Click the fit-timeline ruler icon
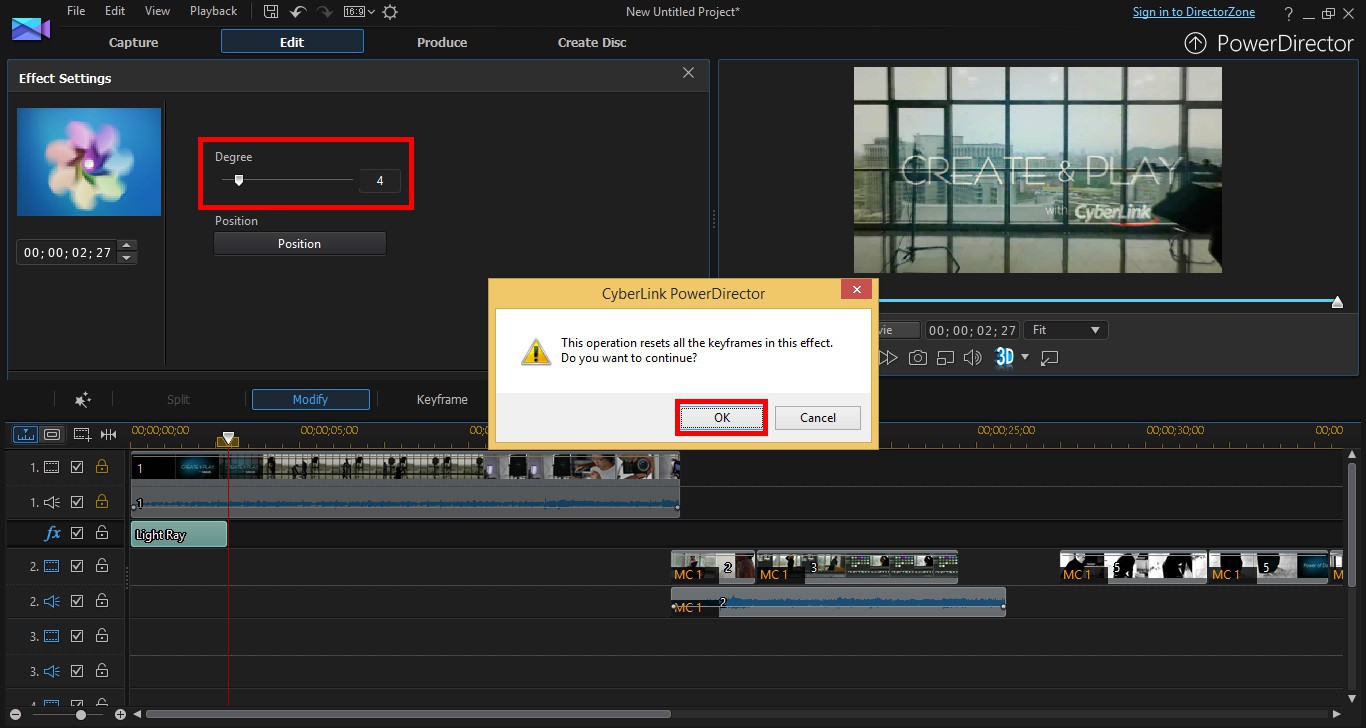Screen dimensions: 1366x728 tap(108, 434)
